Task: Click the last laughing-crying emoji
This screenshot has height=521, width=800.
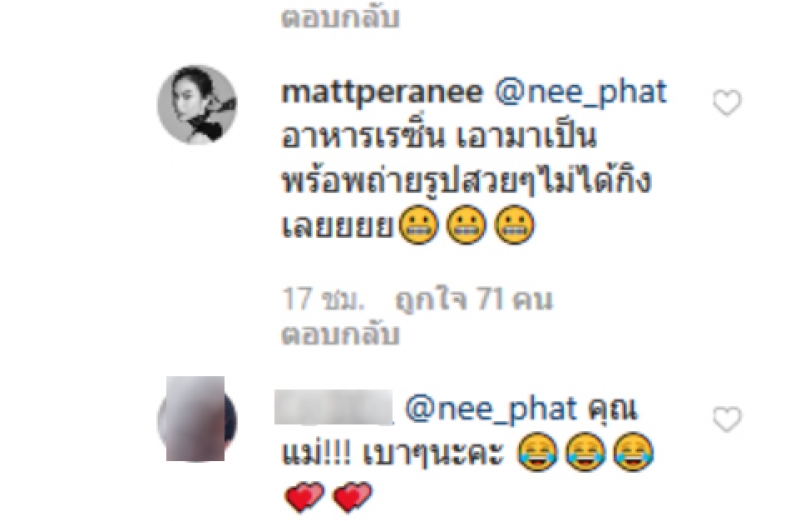Action: (x=633, y=452)
